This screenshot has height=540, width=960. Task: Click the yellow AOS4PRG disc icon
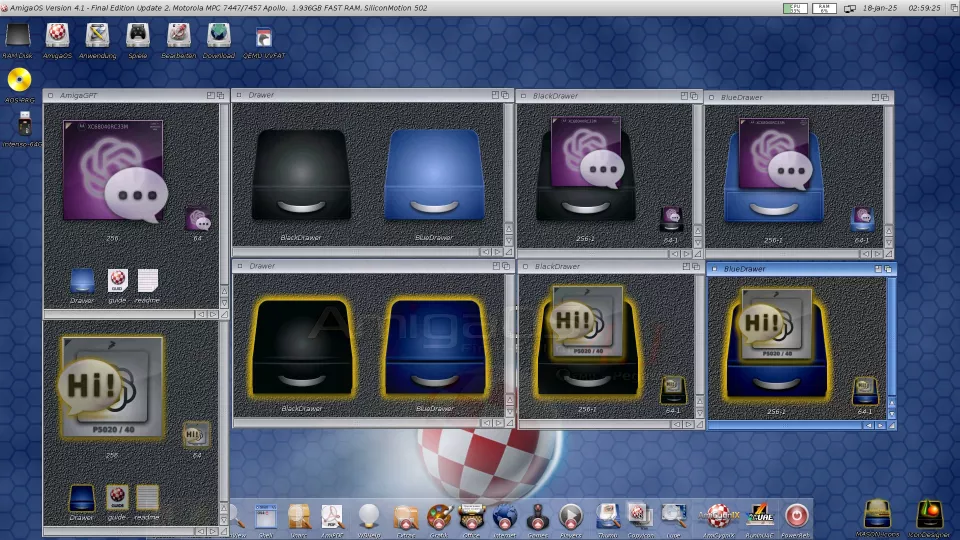tap(19, 80)
